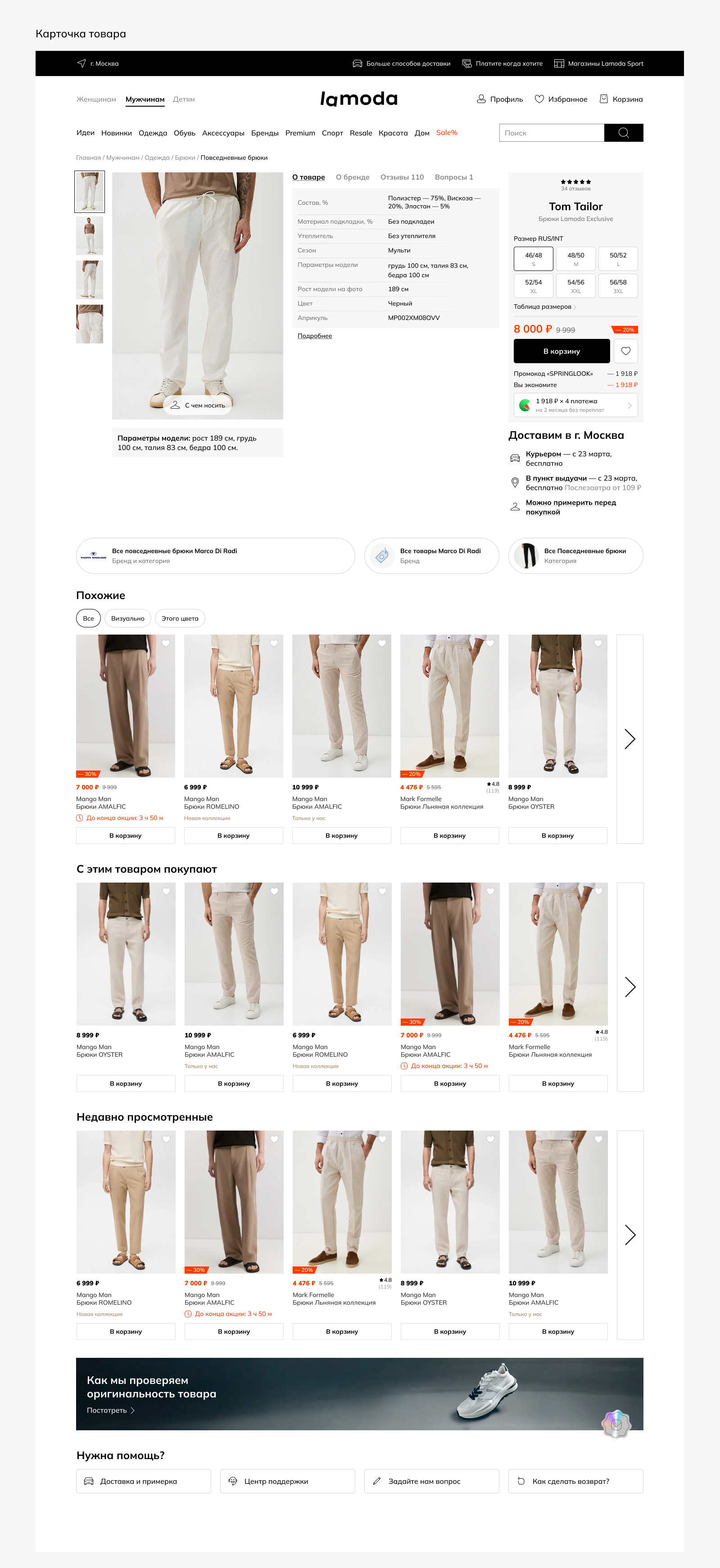Show next items in Похожие carousel
720x1568 pixels.
tap(630, 739)
